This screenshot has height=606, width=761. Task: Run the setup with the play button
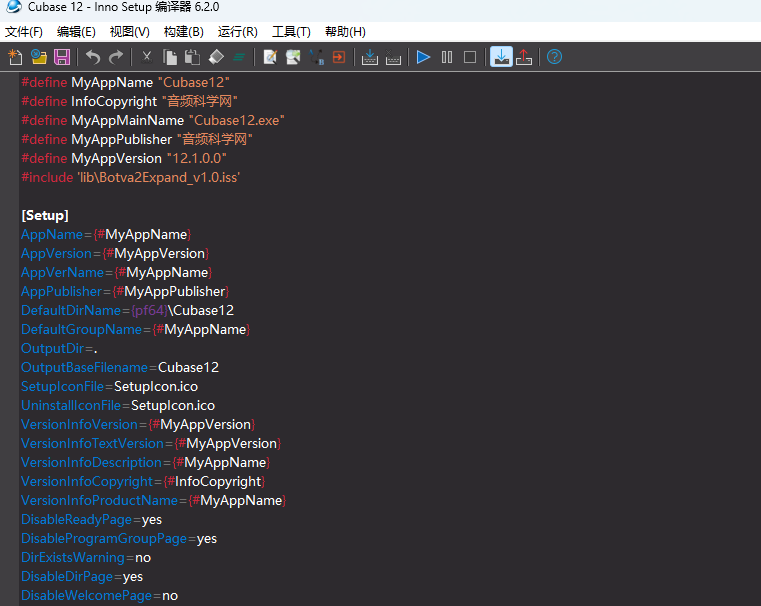click(423, 57)
